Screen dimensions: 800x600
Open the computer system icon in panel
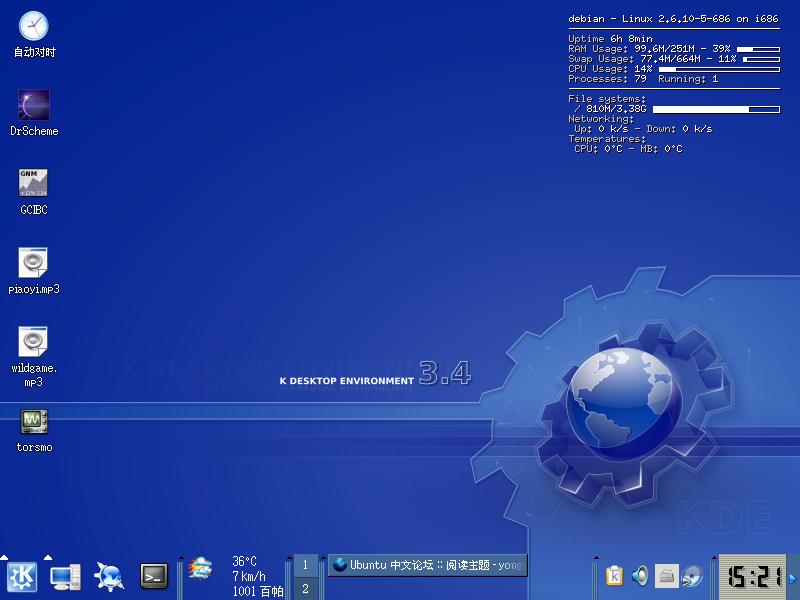[65, 577]
